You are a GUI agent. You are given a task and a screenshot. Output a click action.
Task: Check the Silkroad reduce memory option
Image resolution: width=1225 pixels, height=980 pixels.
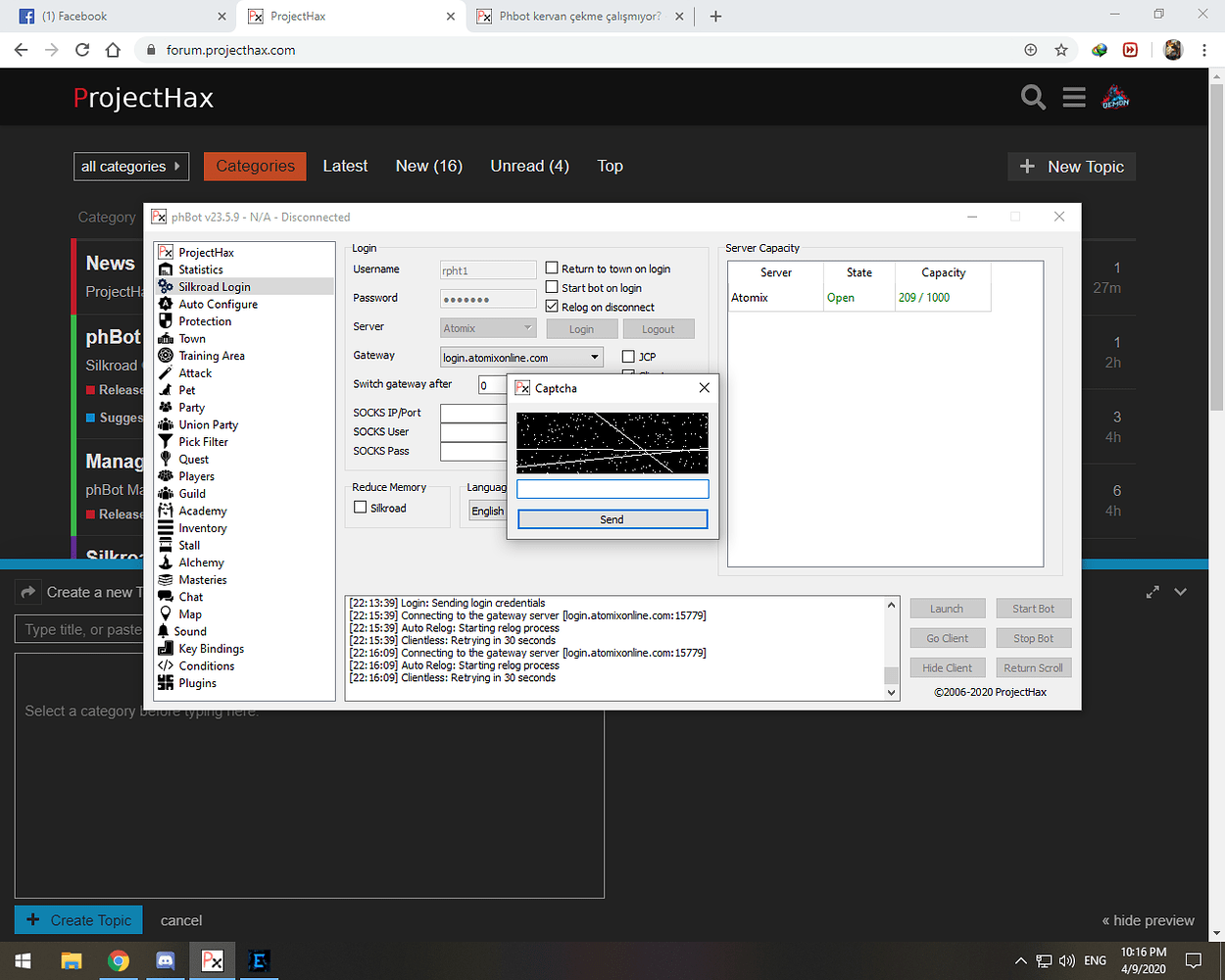click(361, 506)
